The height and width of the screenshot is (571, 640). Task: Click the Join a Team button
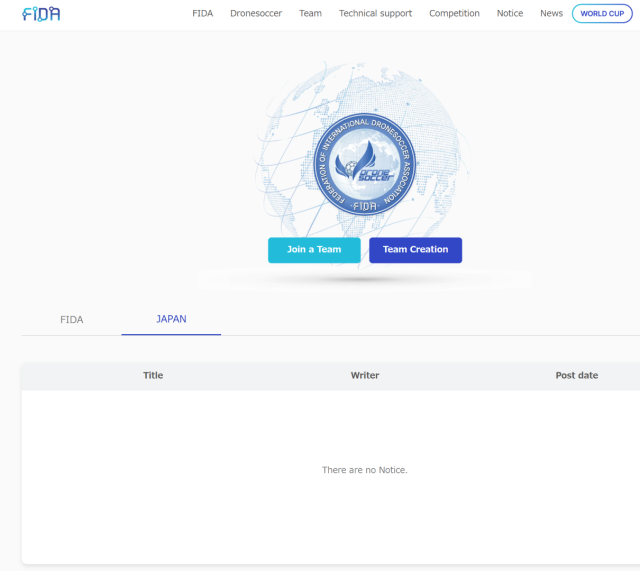(x=314, y=250)
